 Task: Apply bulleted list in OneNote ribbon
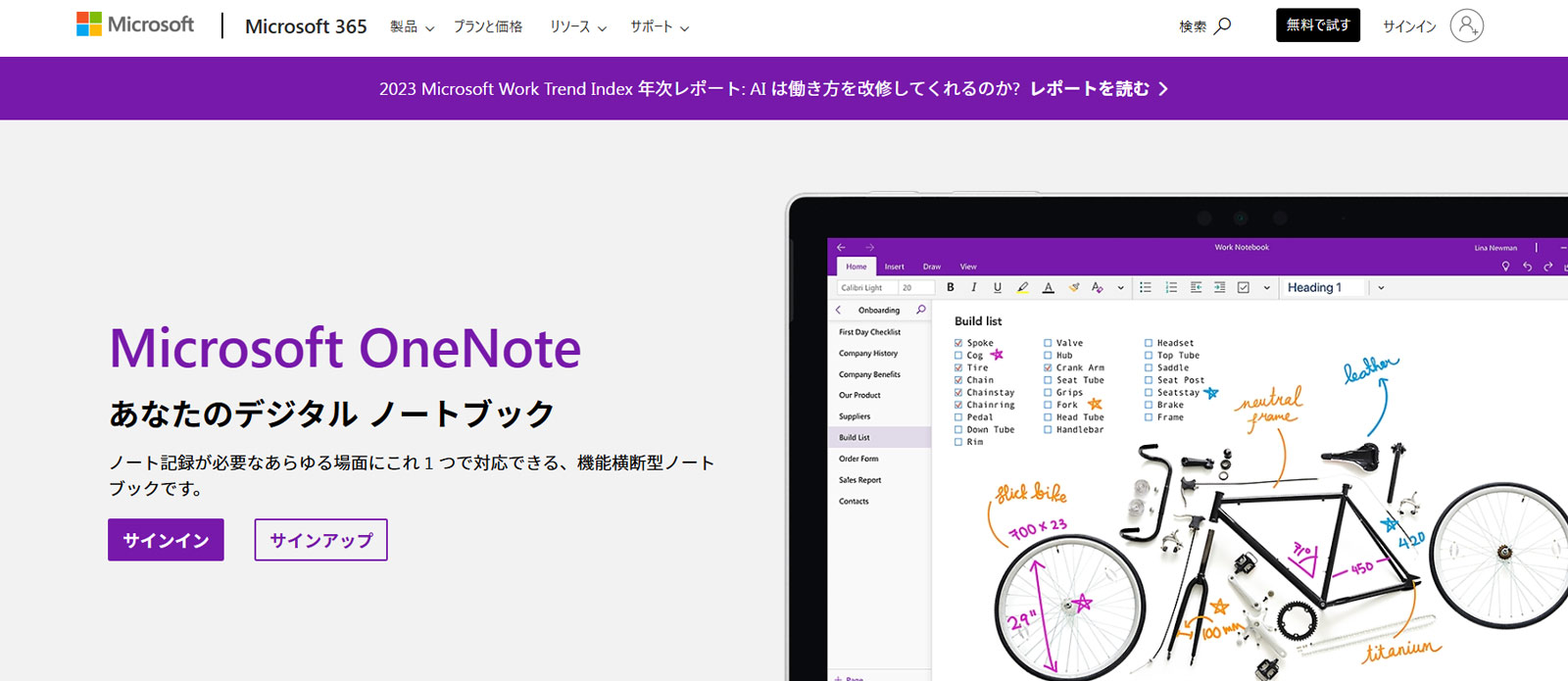coord(1146,287)
